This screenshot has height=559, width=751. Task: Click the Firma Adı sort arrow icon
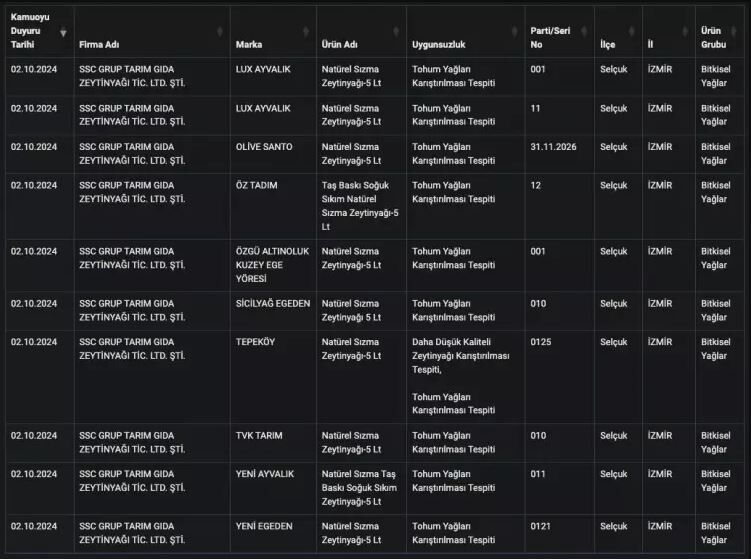(x=220, y=32)
